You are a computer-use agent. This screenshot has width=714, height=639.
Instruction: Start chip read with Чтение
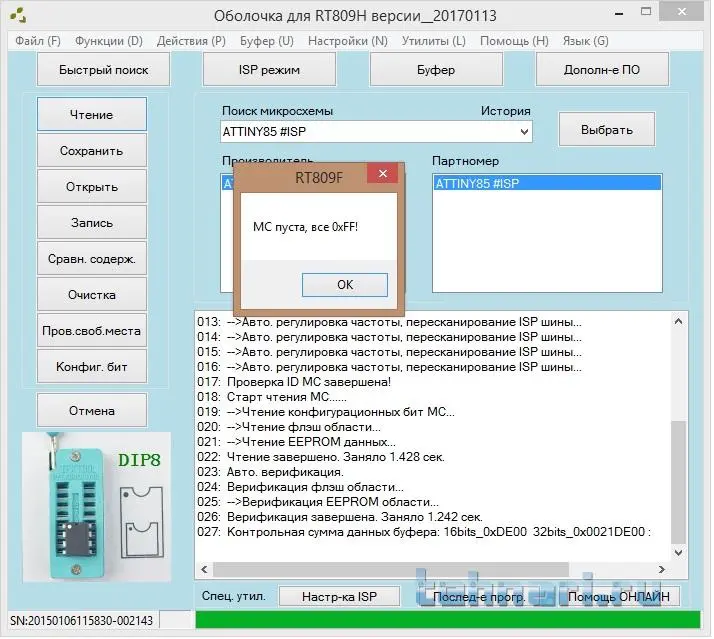(x=92, y=114)
